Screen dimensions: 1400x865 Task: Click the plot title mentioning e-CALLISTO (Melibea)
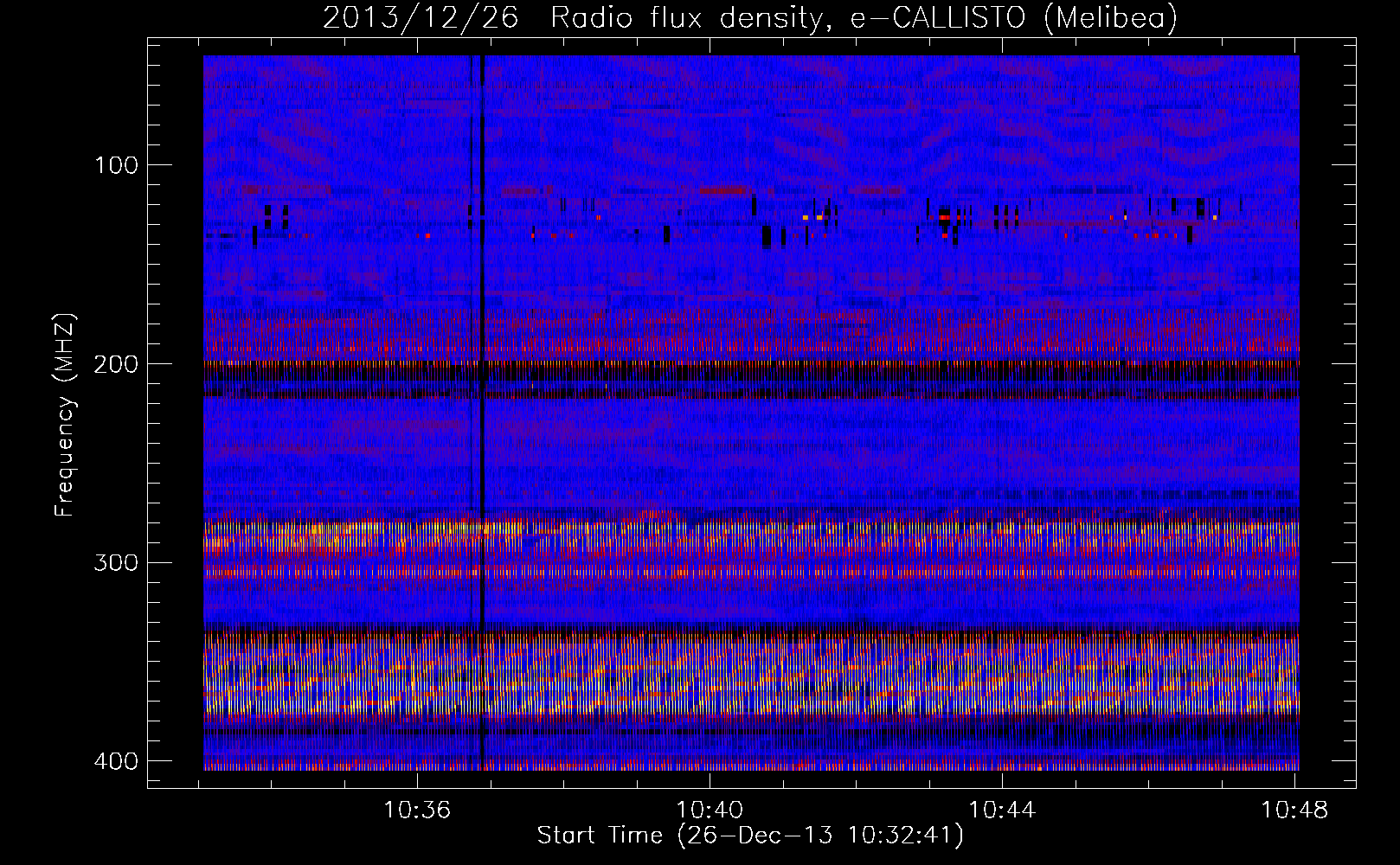click(750, 18)
